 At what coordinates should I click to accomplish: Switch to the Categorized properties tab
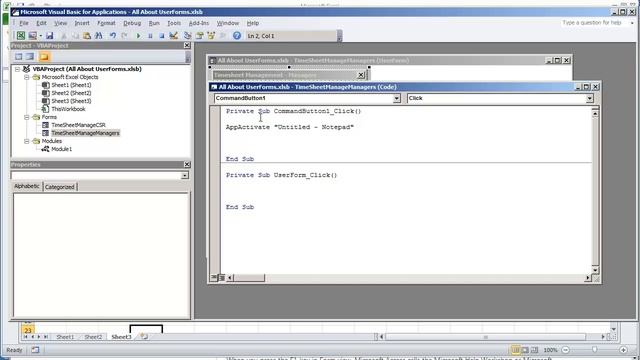pyautogui.click(x=60, y=187)
